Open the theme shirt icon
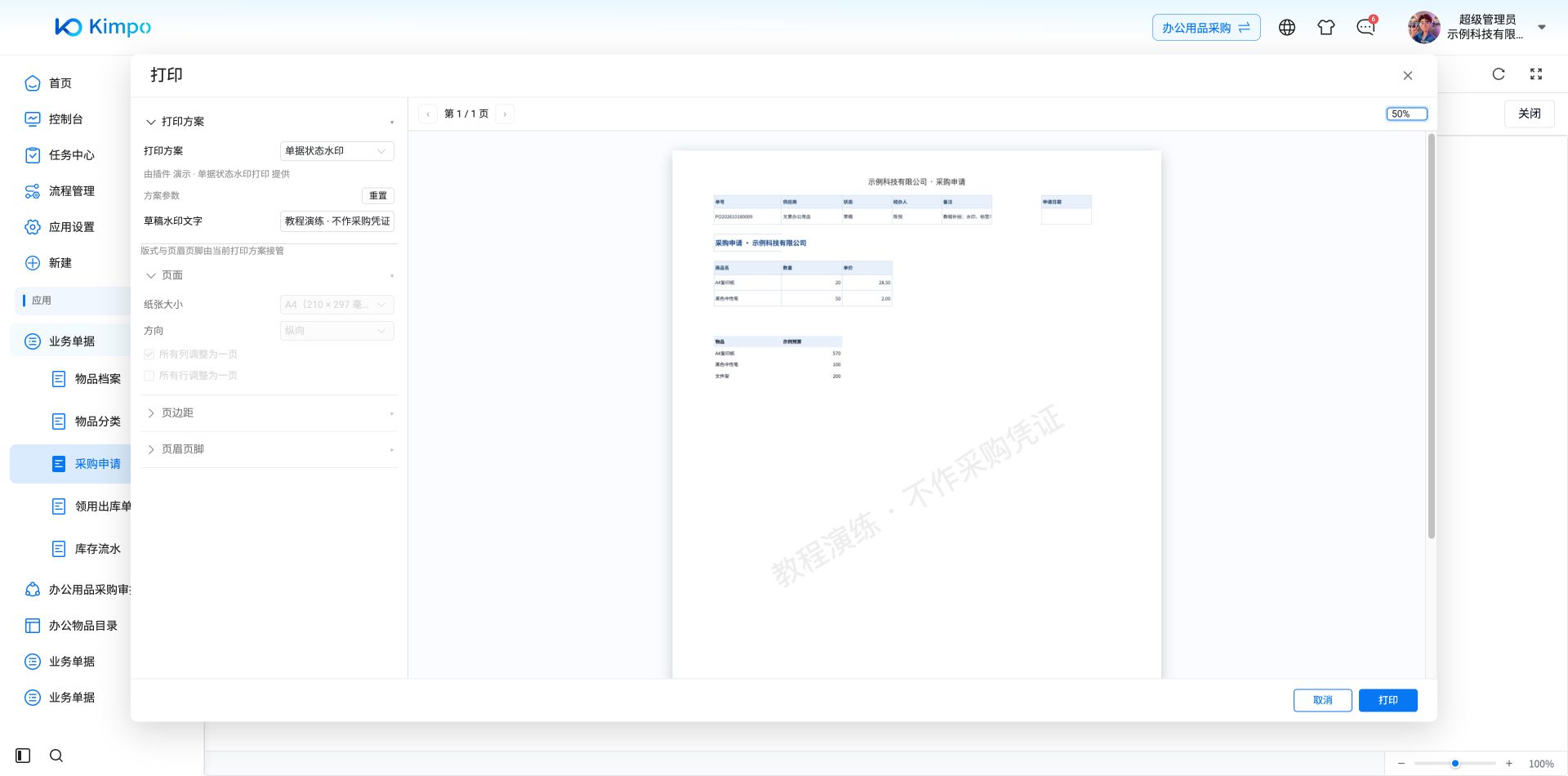1568x776 pixels. [x=1326, y=28]
